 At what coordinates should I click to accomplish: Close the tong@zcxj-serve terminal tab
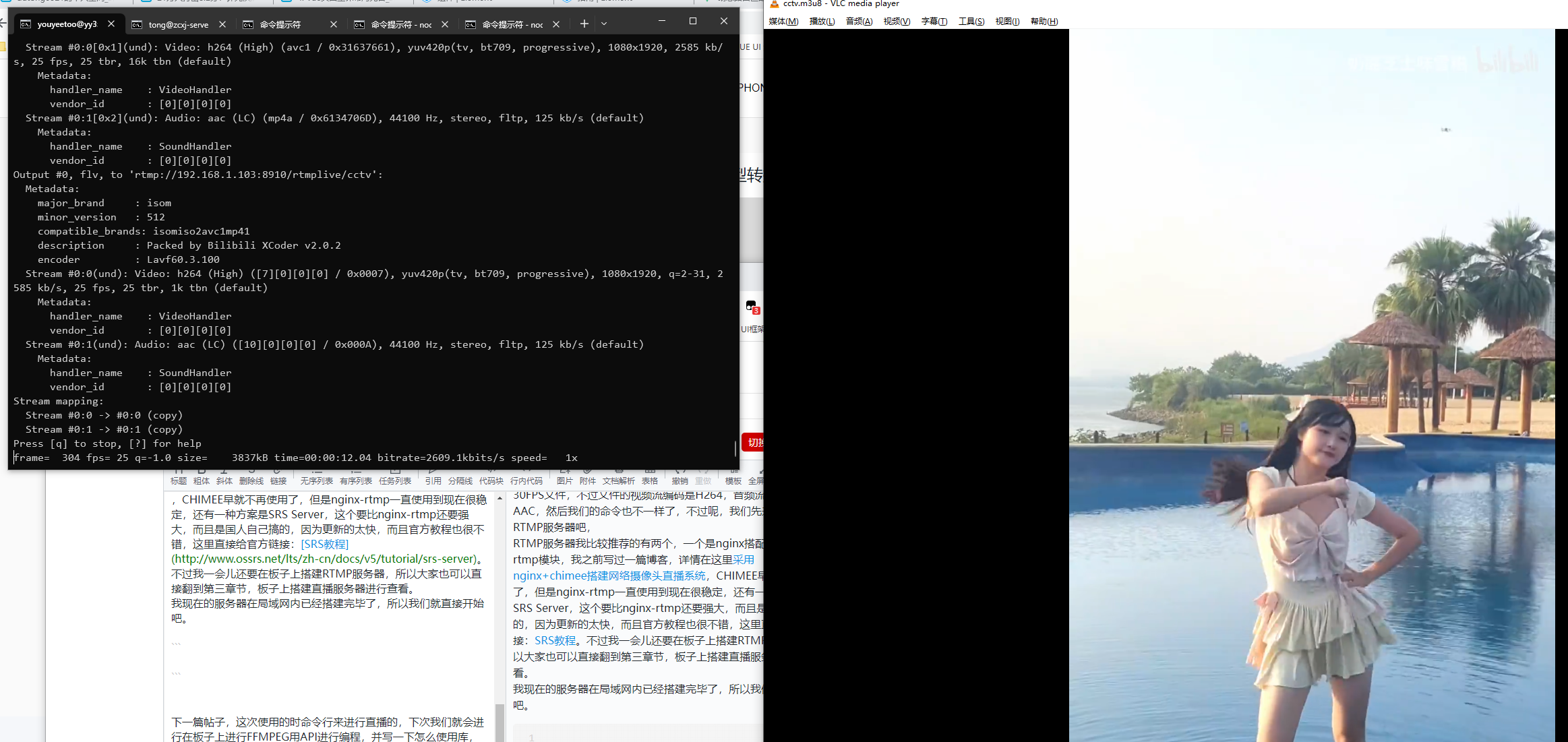[222, 24]
